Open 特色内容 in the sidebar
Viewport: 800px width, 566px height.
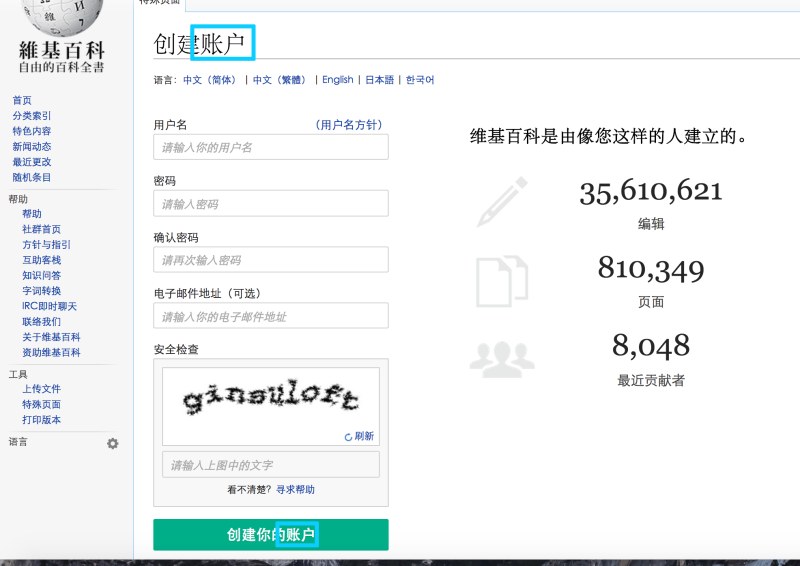32,131
